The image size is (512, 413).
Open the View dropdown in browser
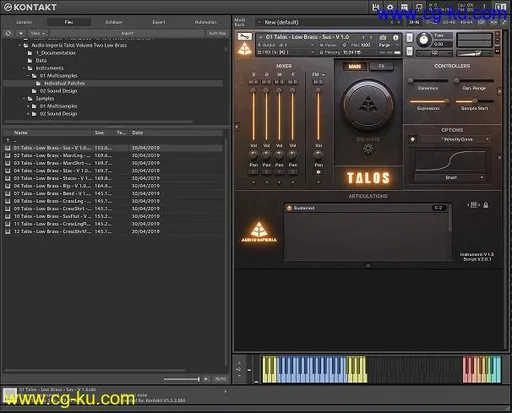click(38, 33)
